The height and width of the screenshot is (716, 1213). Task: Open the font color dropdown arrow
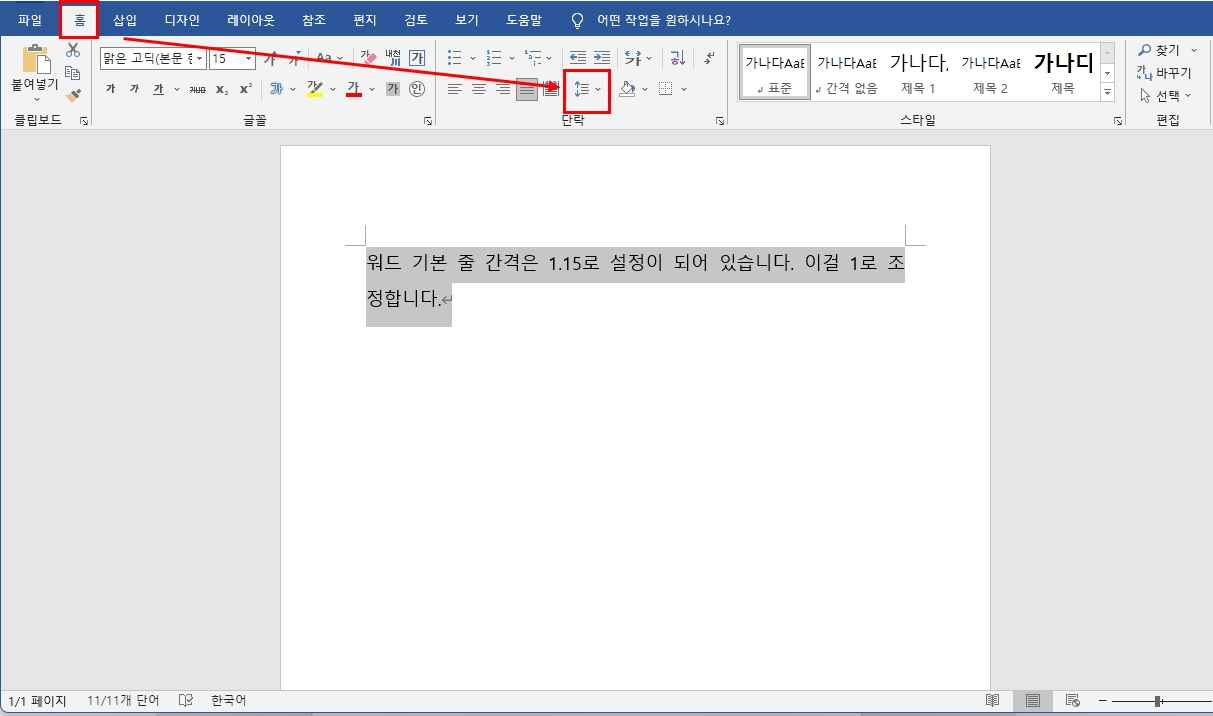[x=370, y=90]
